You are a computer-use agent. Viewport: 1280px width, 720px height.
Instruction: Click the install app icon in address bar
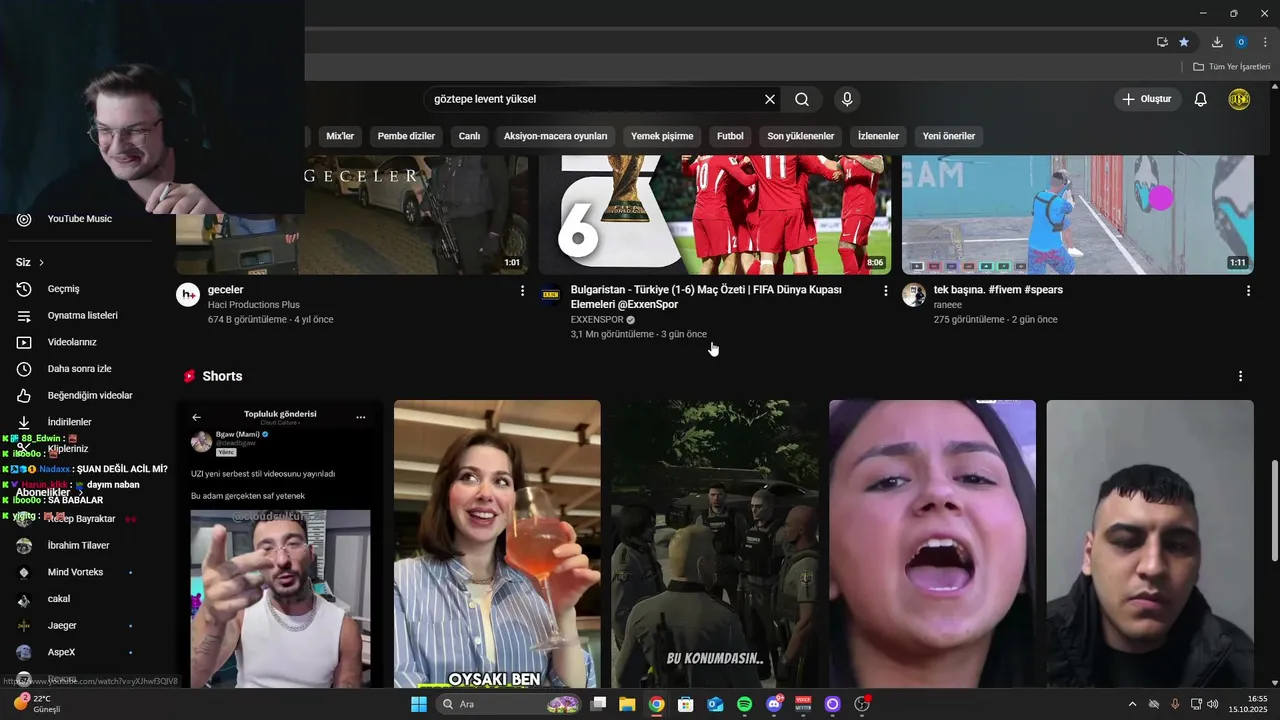(x=1162, y=42)
